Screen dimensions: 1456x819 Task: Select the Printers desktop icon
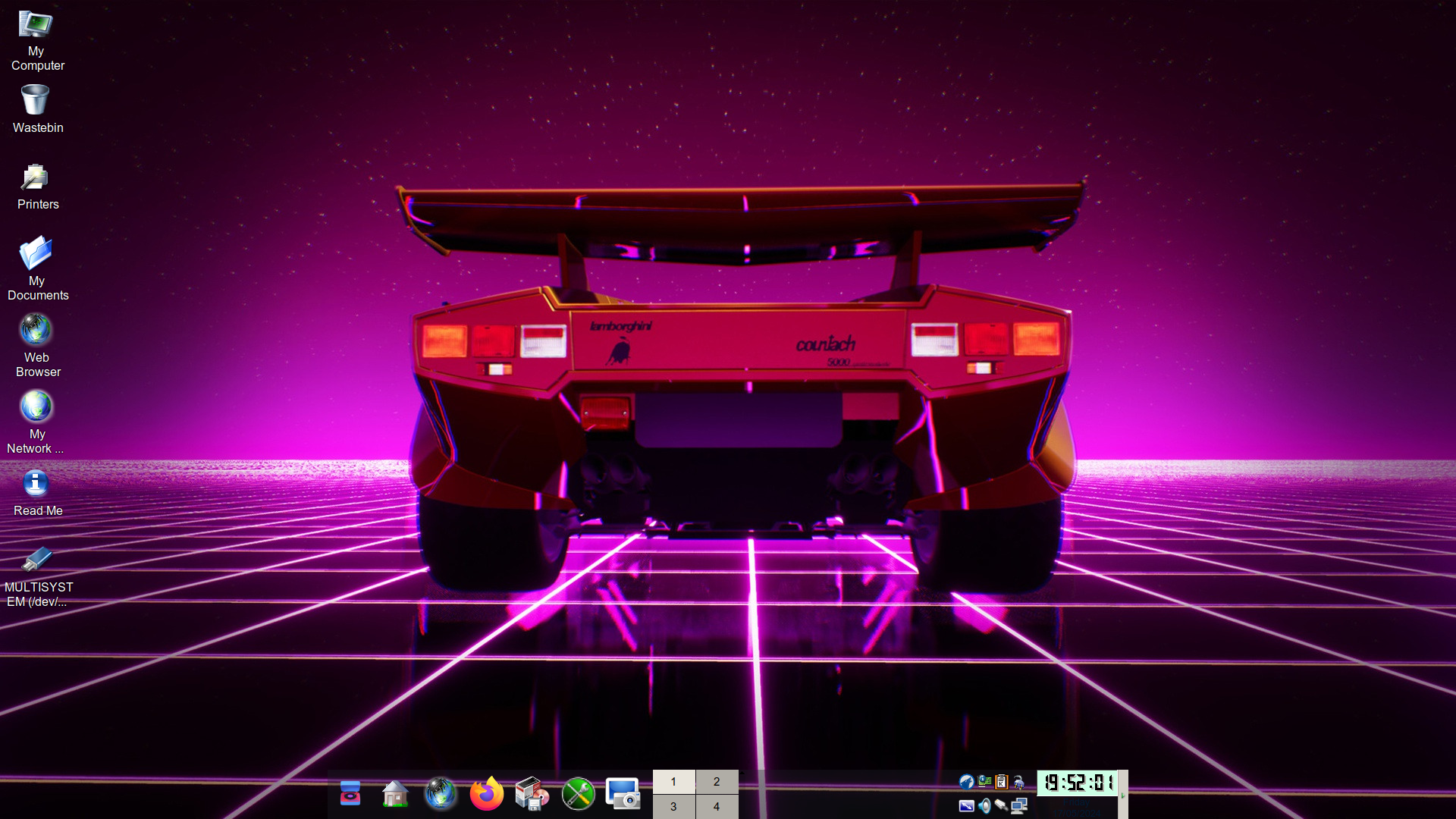point(36,187)
